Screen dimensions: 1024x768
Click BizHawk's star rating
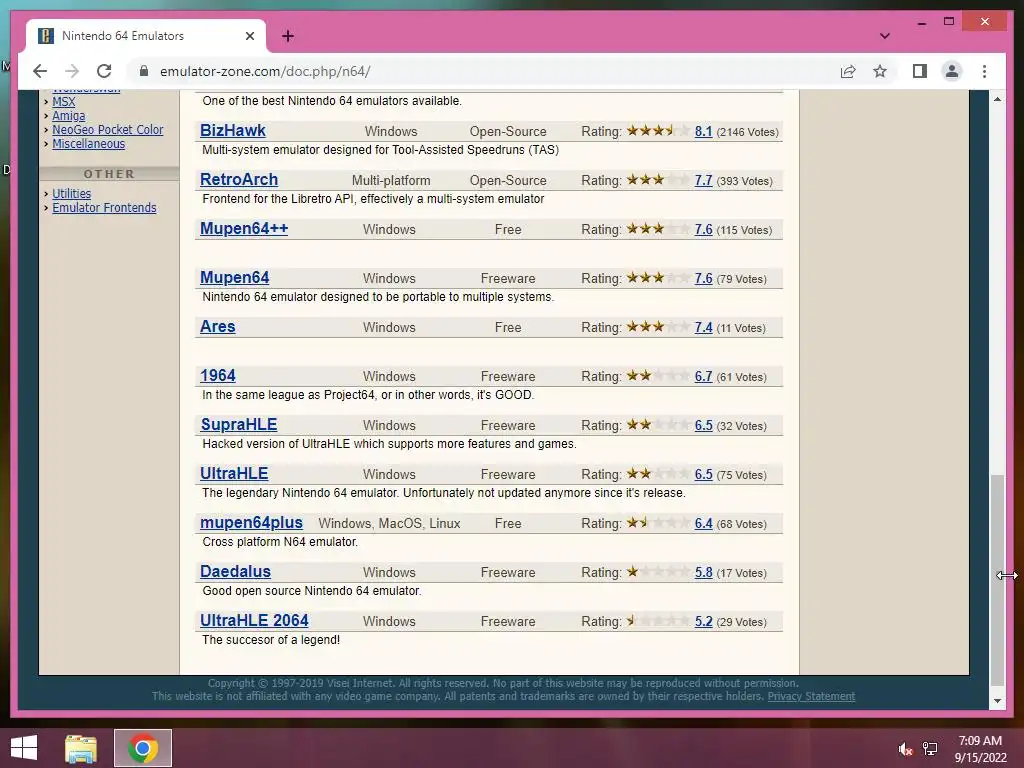(658, 131)
